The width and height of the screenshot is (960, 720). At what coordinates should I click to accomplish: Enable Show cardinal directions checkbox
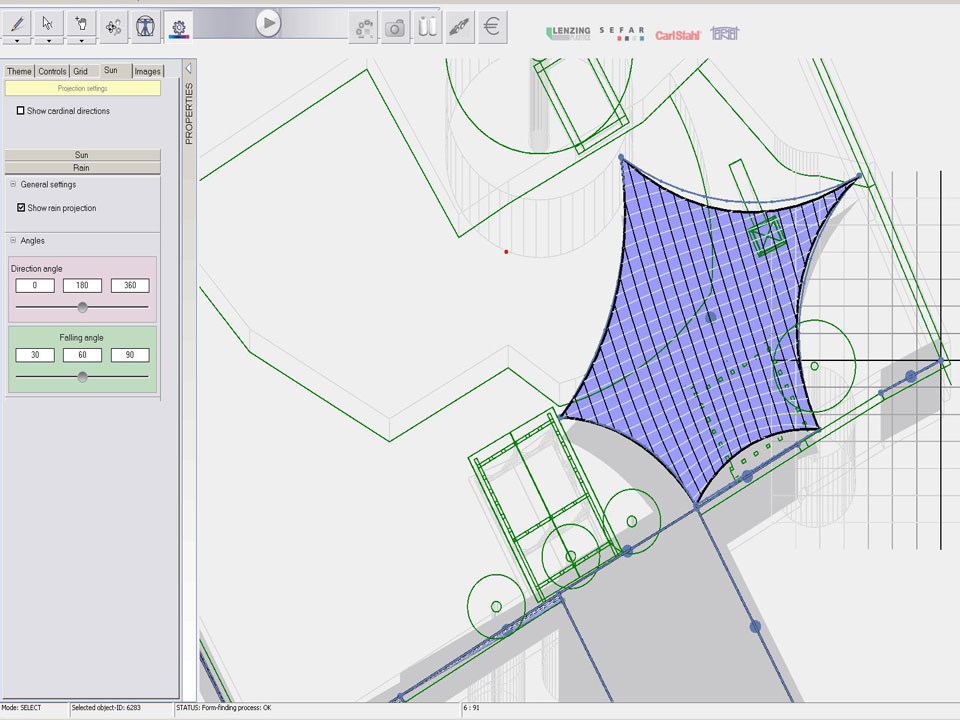click(21, 111)
